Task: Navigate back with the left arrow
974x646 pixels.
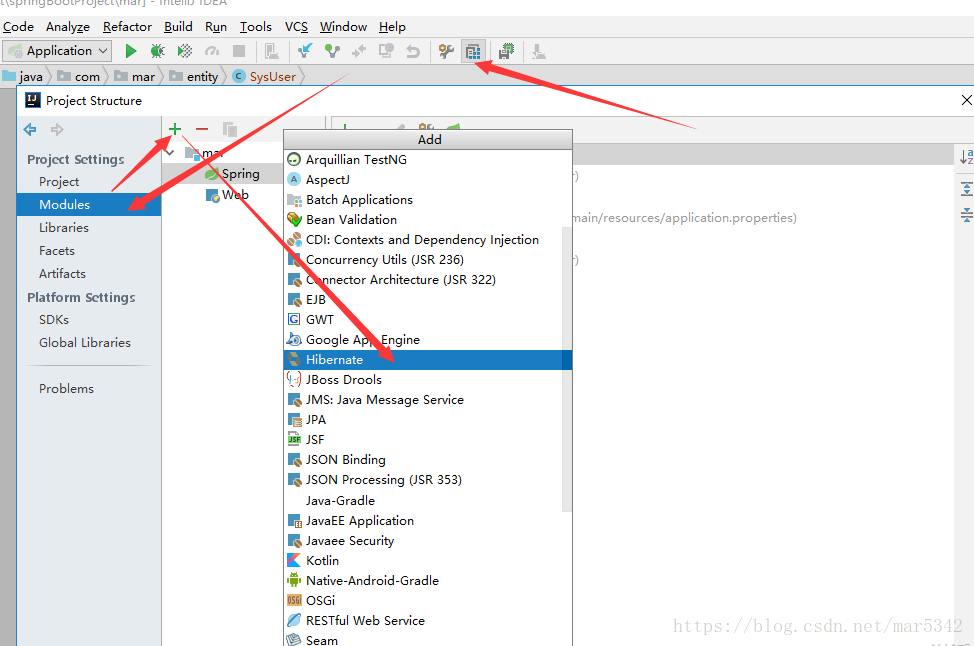Action: pyautogui.click(x=30, y=129)
